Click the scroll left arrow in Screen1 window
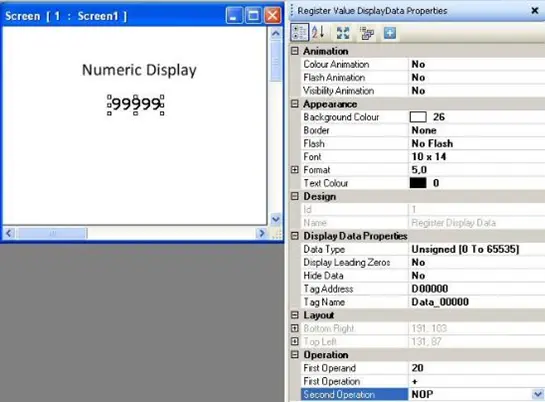Viewport: 545px width, 402px height. click(9, 233)
